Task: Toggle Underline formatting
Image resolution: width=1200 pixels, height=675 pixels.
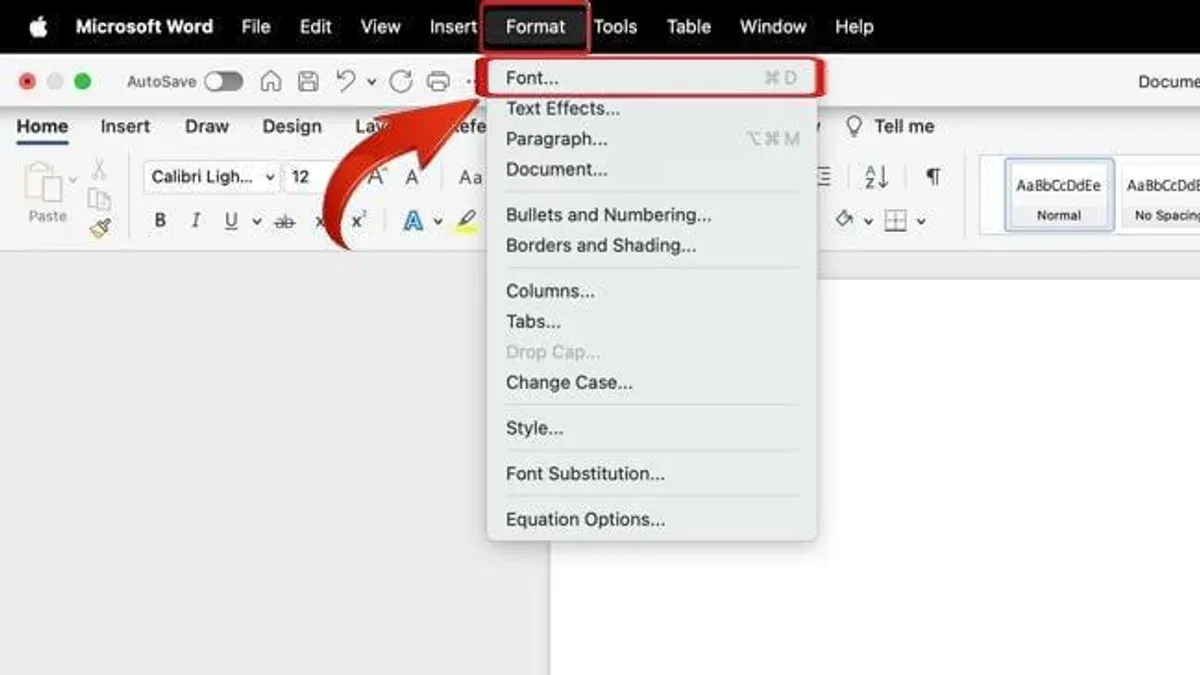Action: [231, 221]
